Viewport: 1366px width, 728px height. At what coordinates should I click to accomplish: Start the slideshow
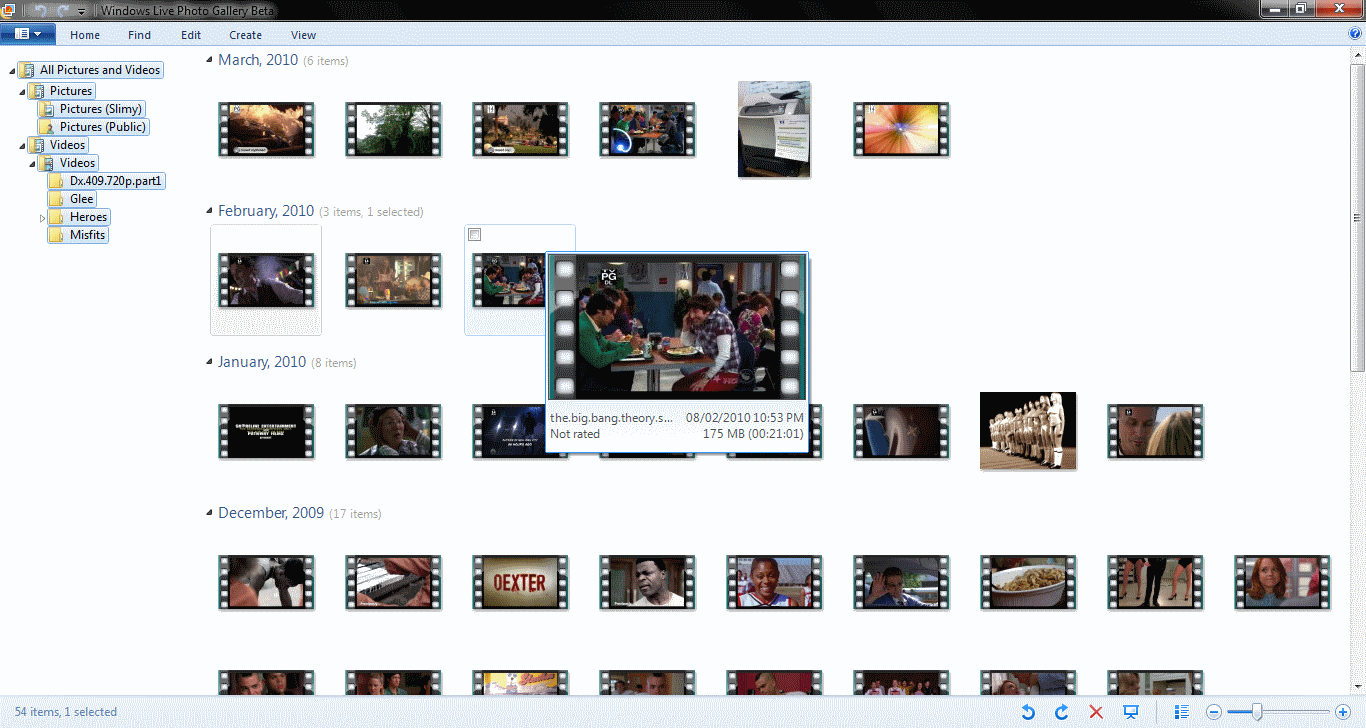(1130, 711)
